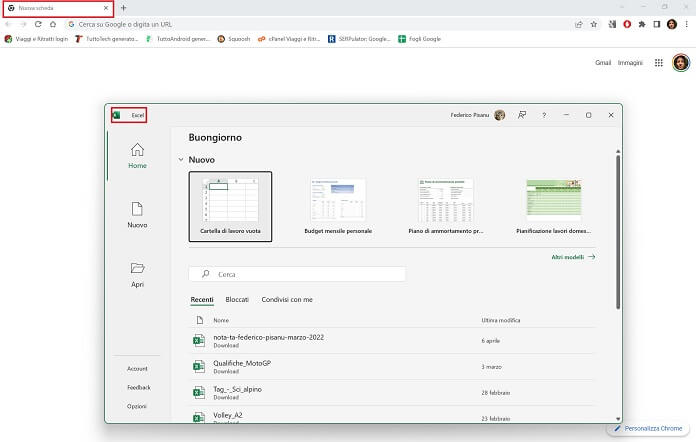Viewport: 696px width, 442px height.
Task: Open Home in the Excel sidebar
Action: click(x=137, y=156)
